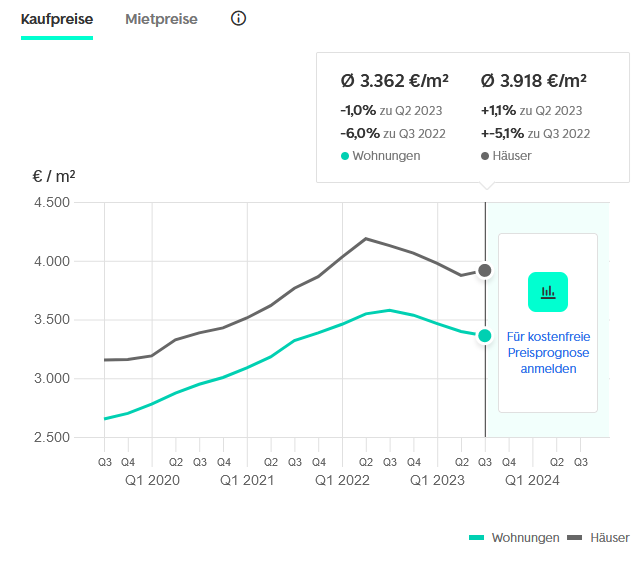Select the Kaufpreise tab

(57, 19)
